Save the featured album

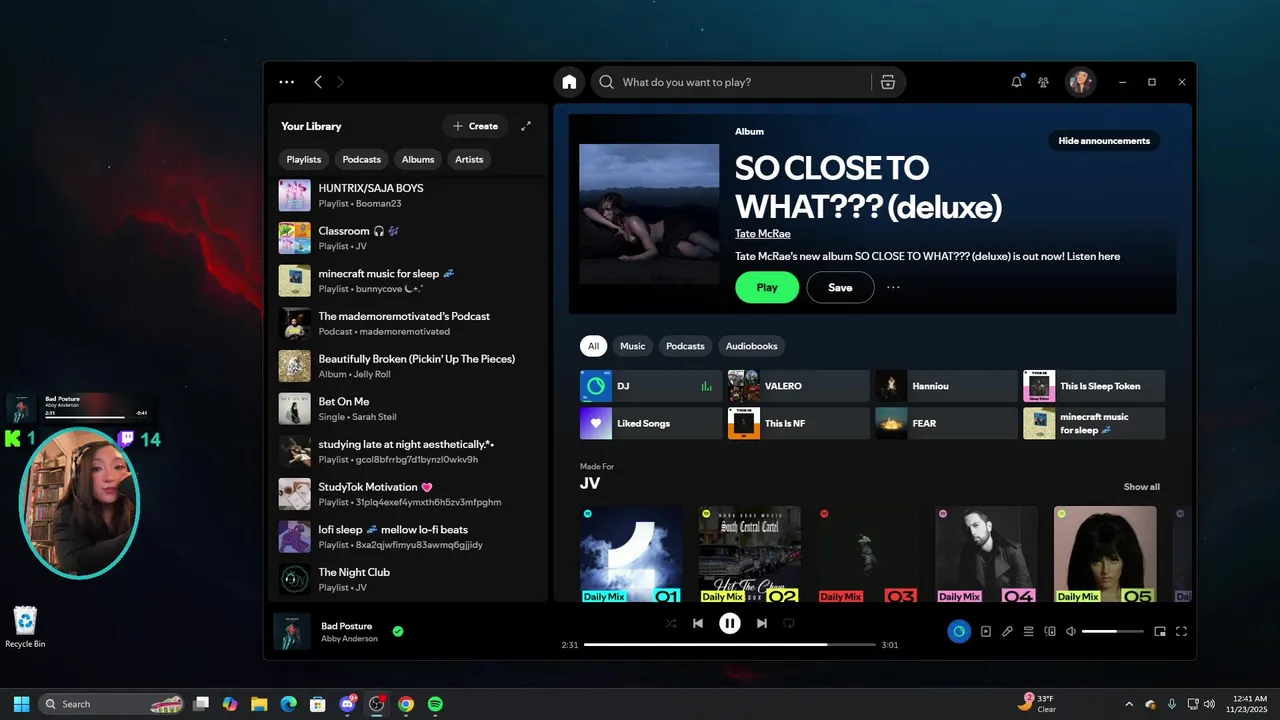click(x=840, y=287)
